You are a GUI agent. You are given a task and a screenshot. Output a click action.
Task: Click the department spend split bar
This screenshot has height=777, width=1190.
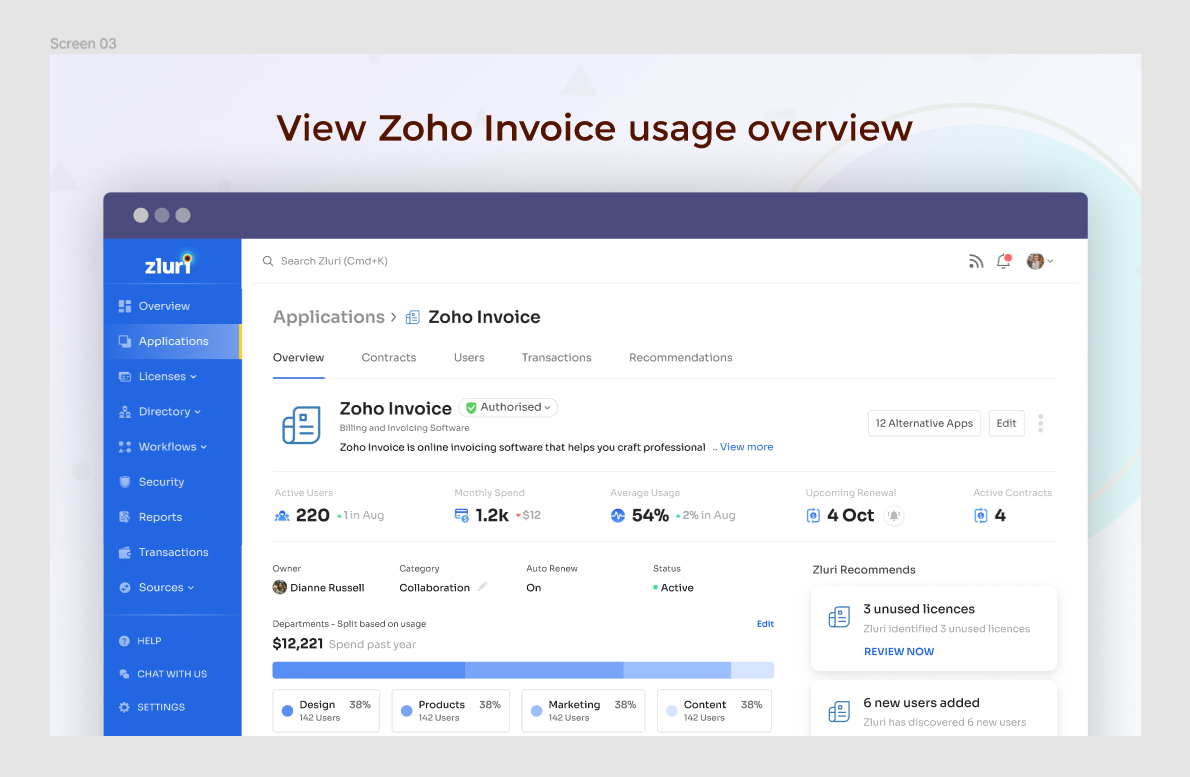click(523, 670)
